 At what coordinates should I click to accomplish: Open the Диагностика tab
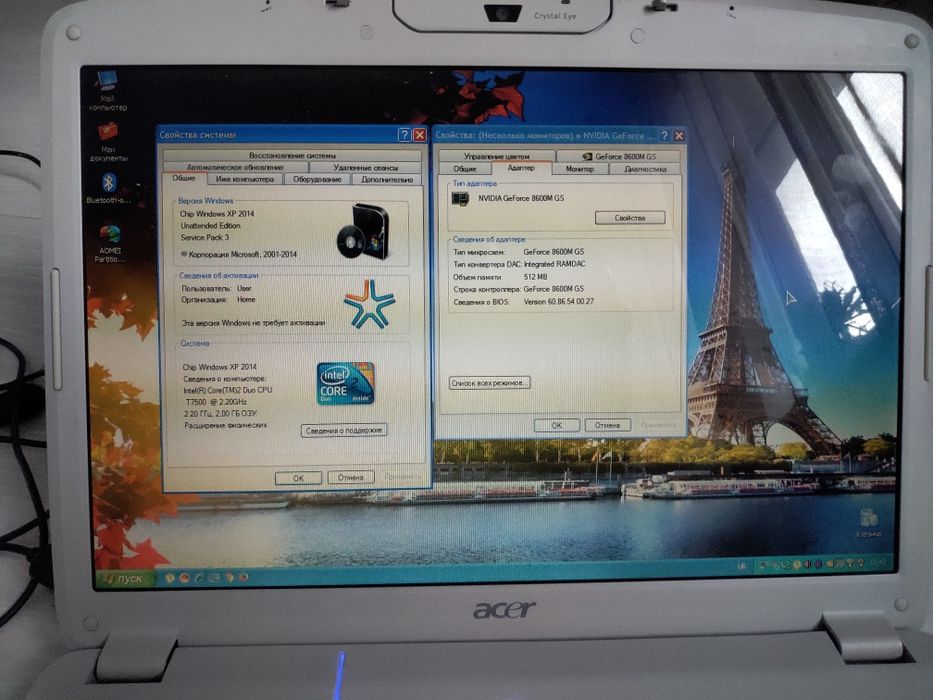point(645,169)
